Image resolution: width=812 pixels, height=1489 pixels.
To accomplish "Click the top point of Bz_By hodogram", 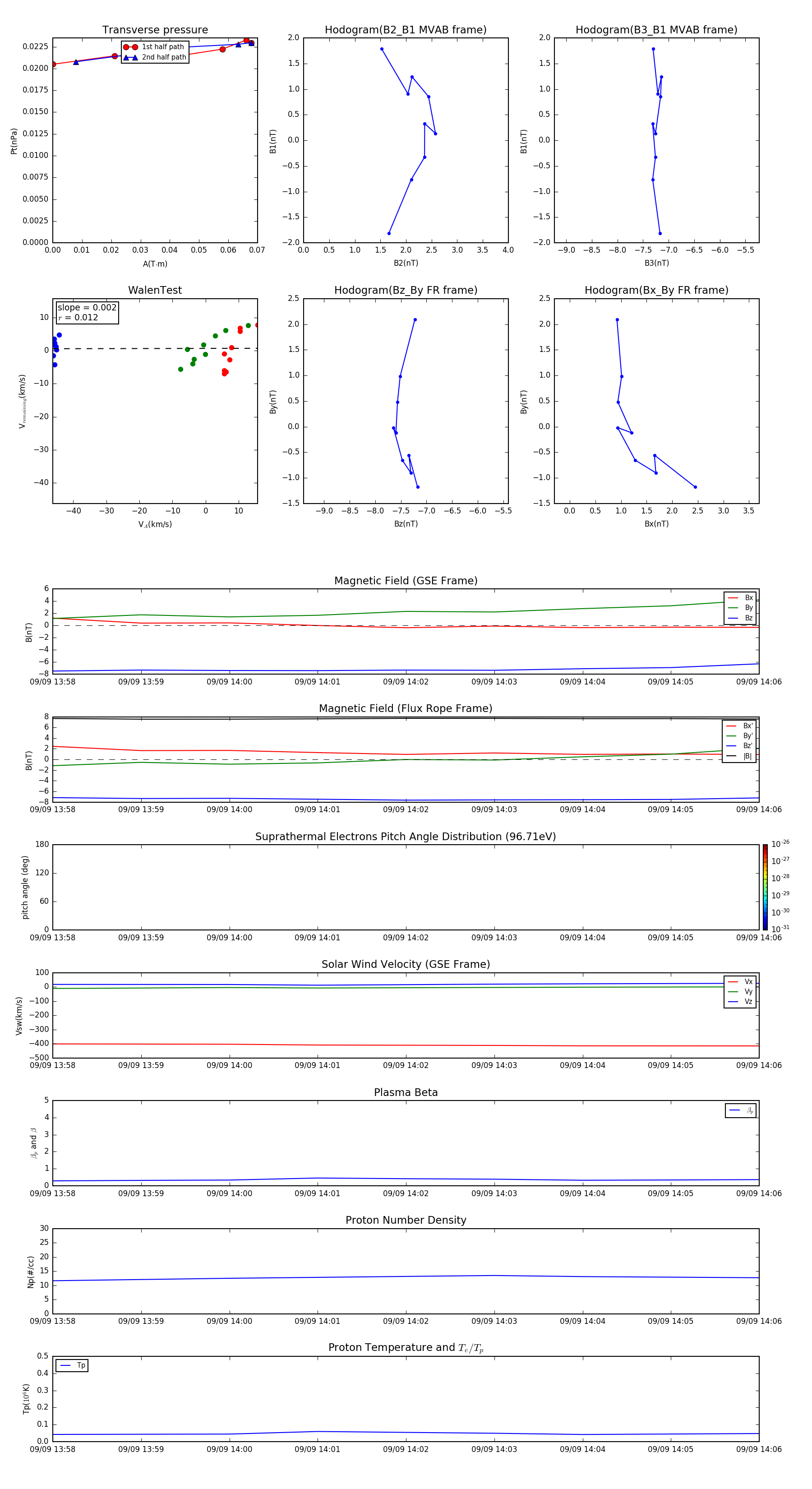I will tap(415, 319).
